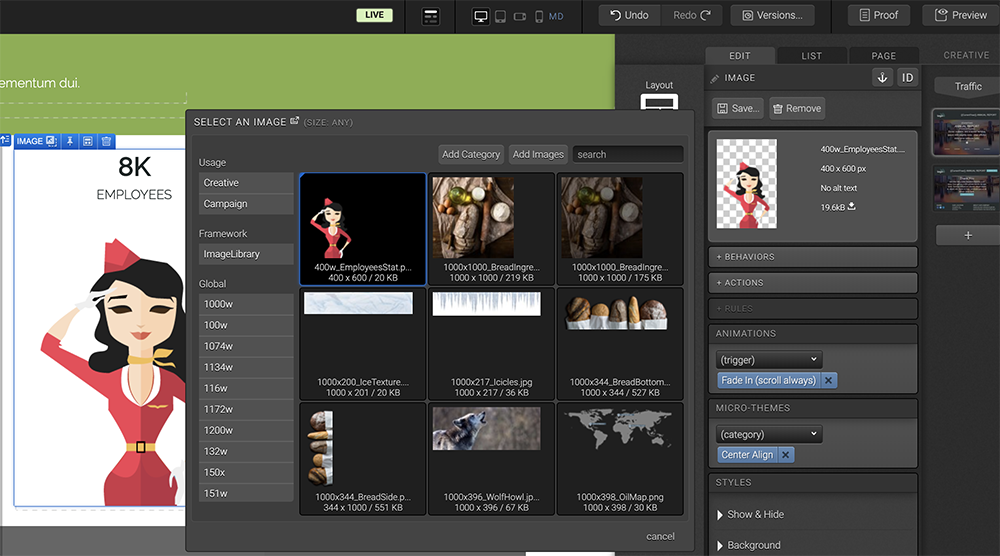Image resolution: width=1000 pixels, height=556 pixels.
Task: Click Add Category button
Action: coord(471,154)
